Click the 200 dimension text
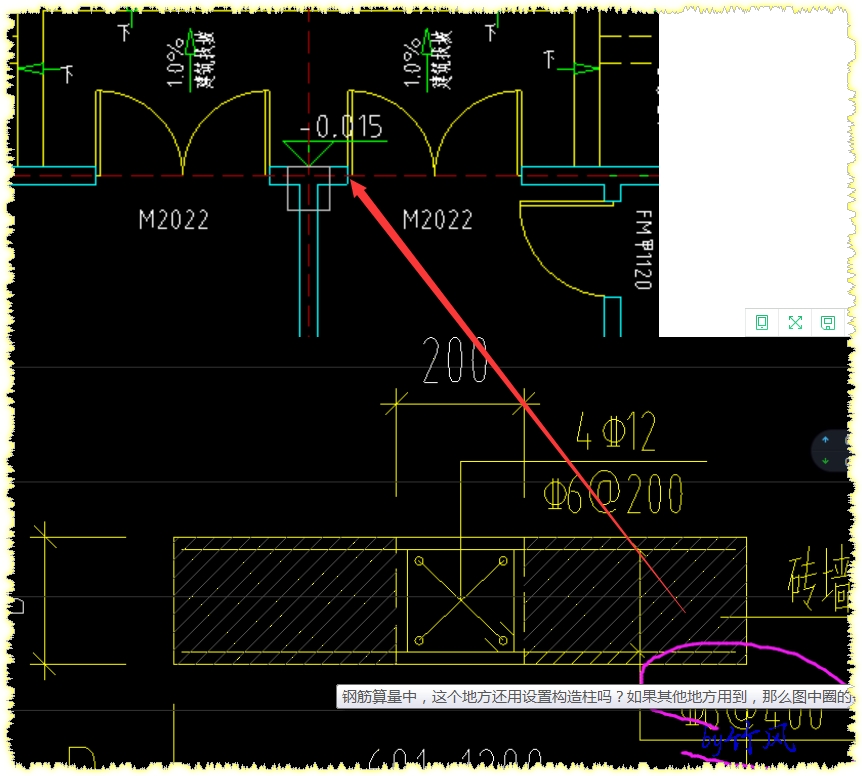862x776 pixels. pos(455,360)
